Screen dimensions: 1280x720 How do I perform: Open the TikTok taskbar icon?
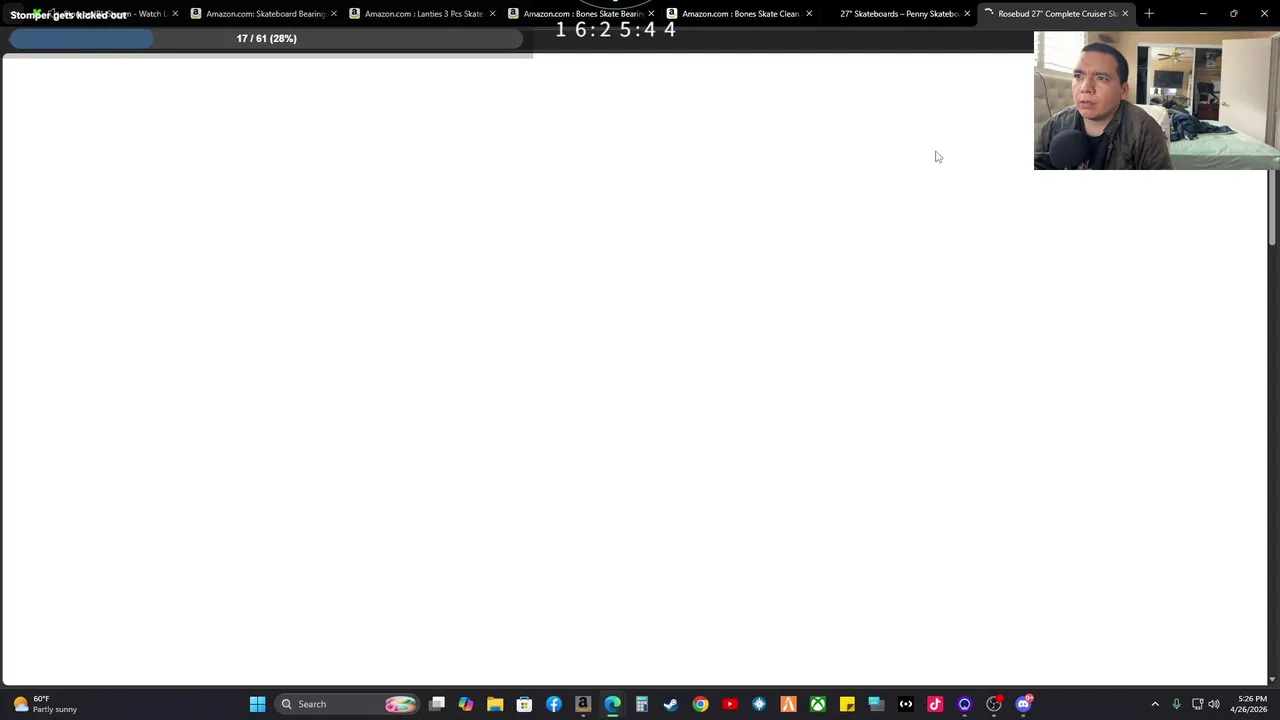tap(935, 704)
